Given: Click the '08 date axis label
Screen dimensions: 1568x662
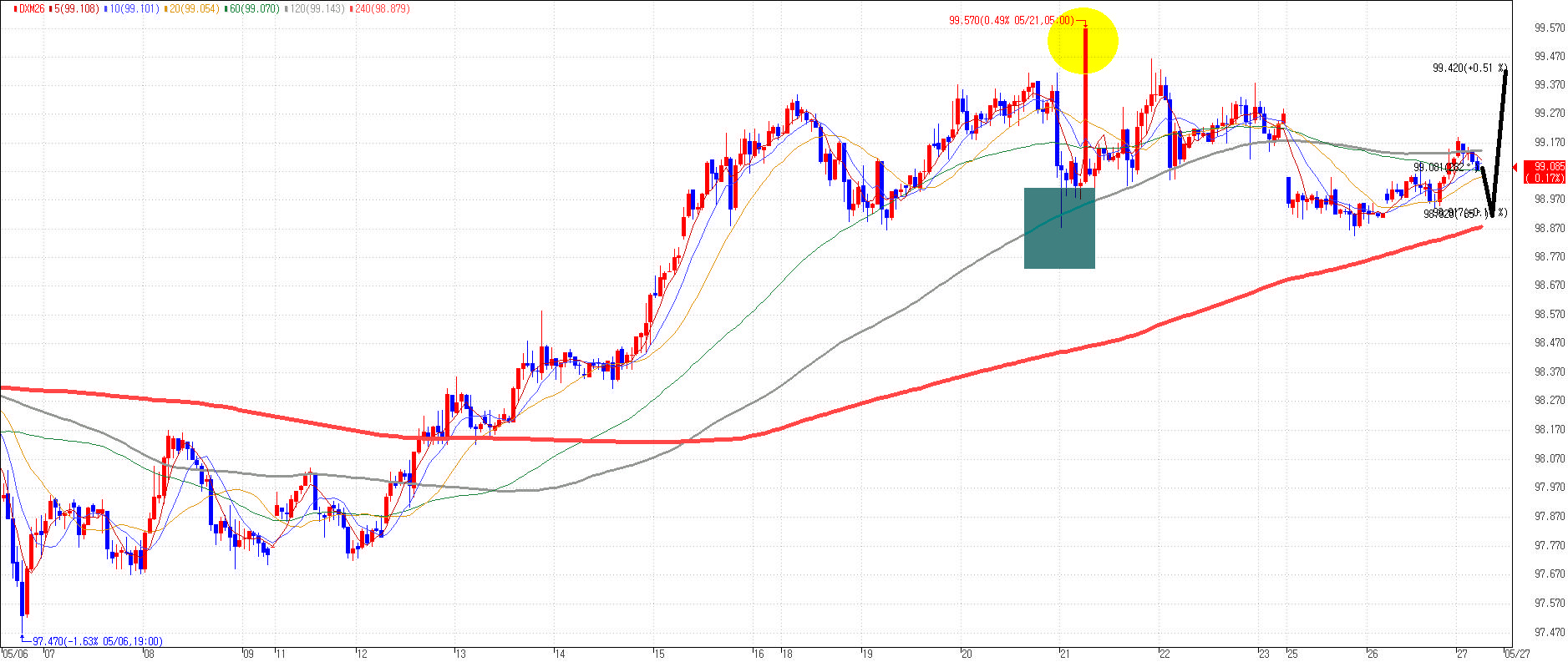Looking at the screenshot, I should coord(149,654).
